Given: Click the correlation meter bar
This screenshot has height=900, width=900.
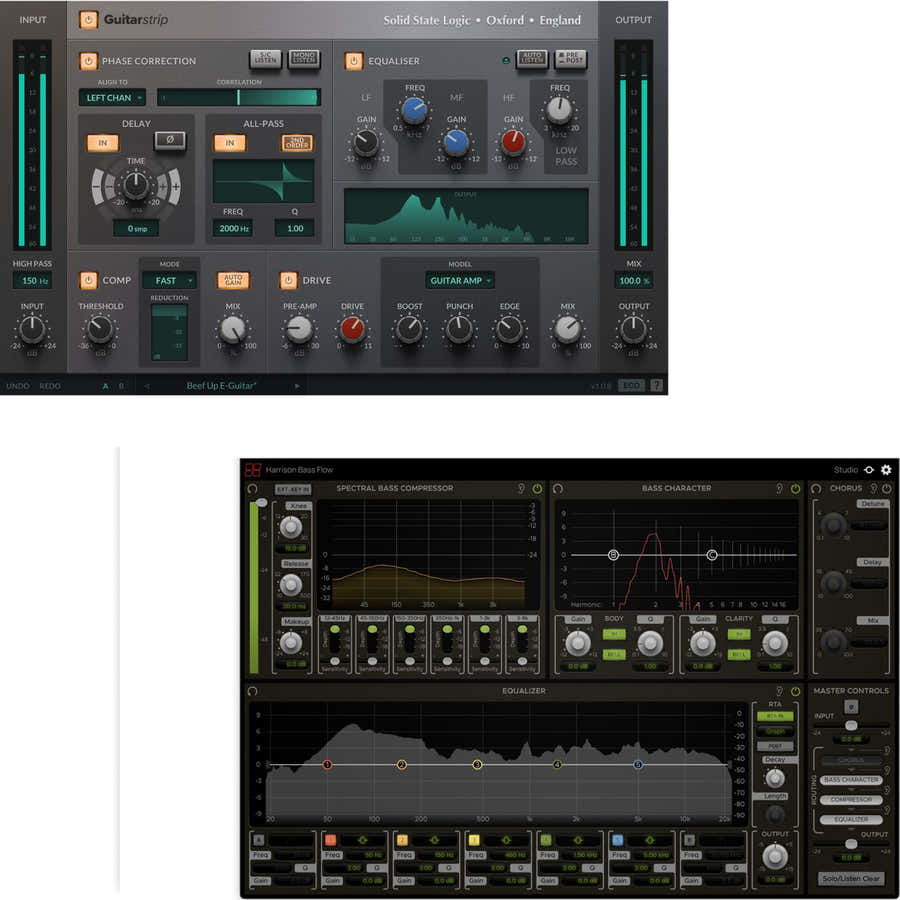Looking at the screenshot, I should [x=239, y=98].
